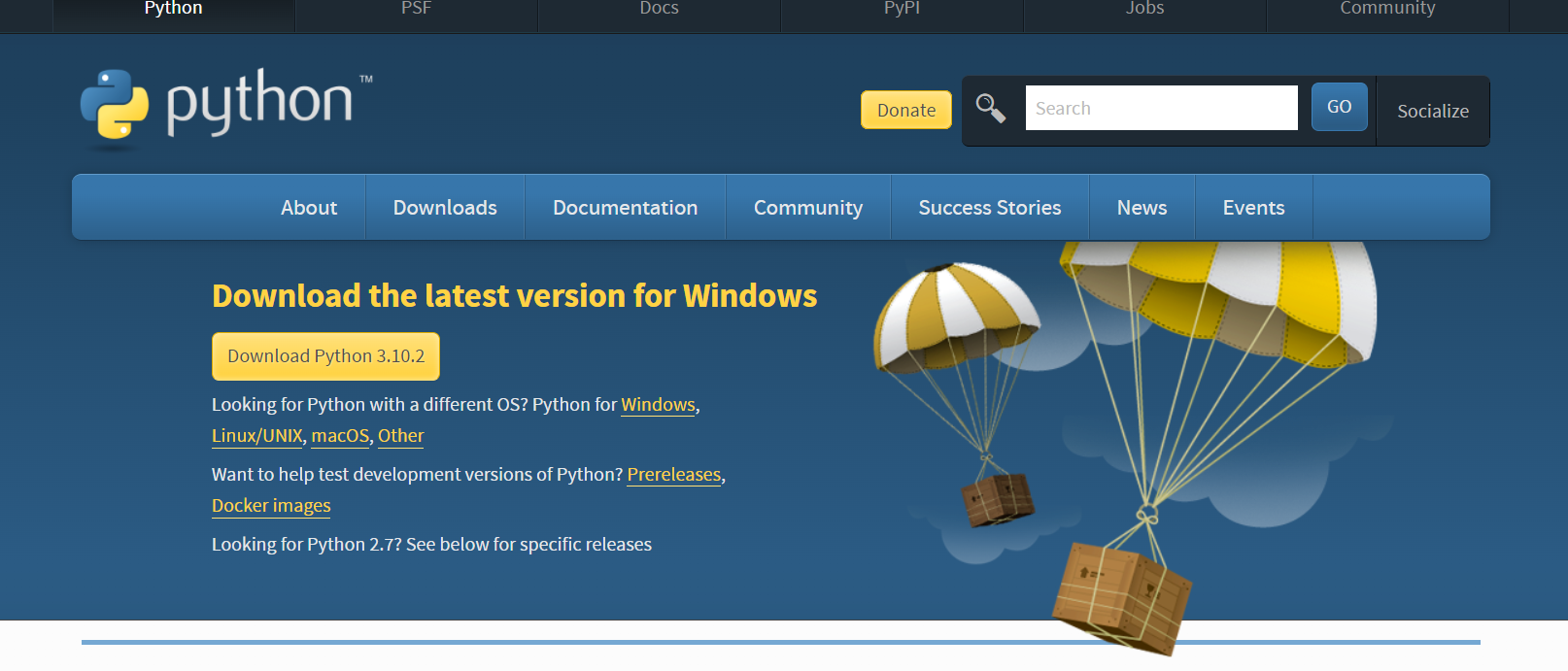Click the heading 'Download the latest version for Windows'

(x=515, y=296)
